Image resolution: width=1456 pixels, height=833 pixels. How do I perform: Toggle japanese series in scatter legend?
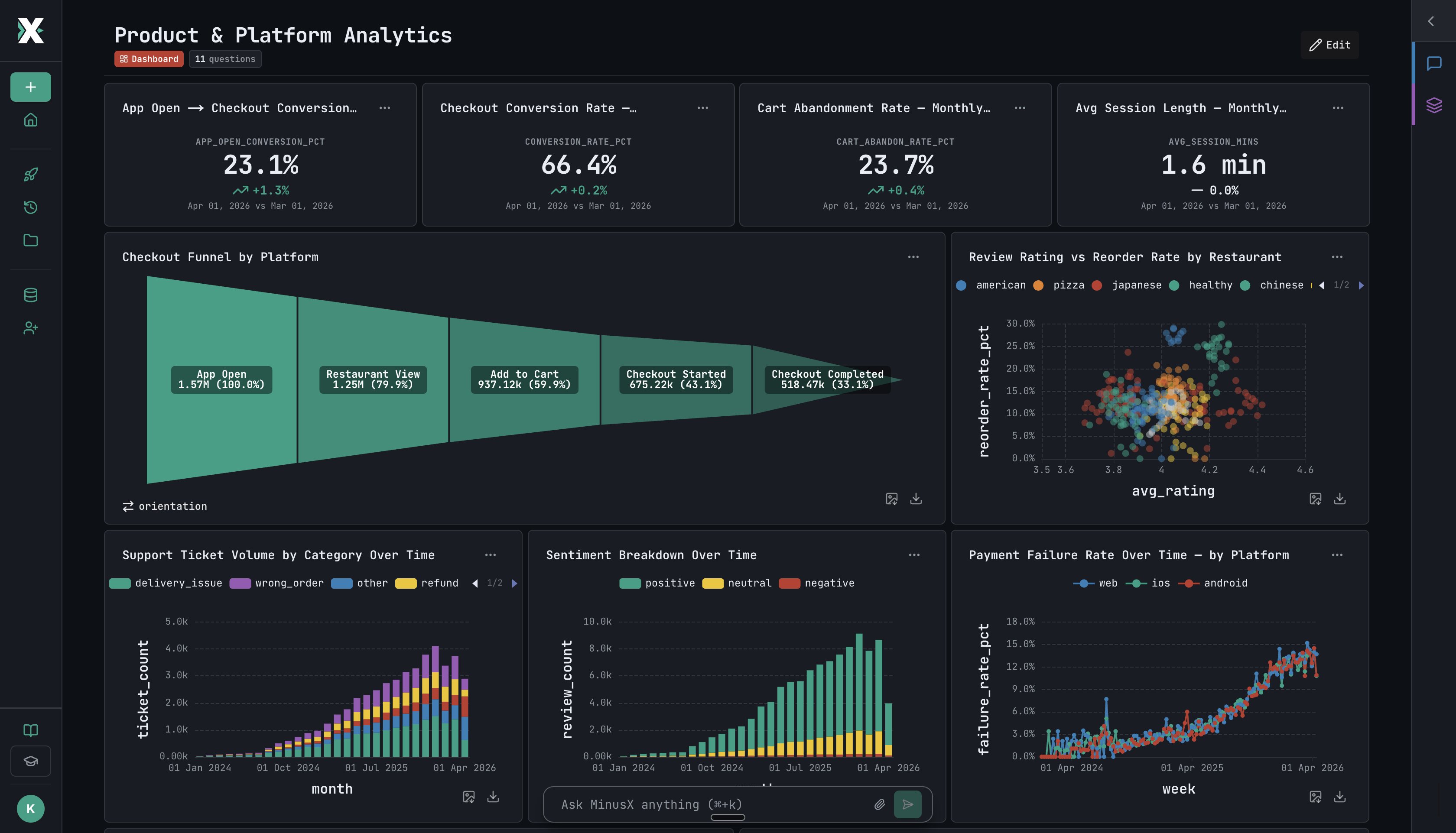point(1127,285)
